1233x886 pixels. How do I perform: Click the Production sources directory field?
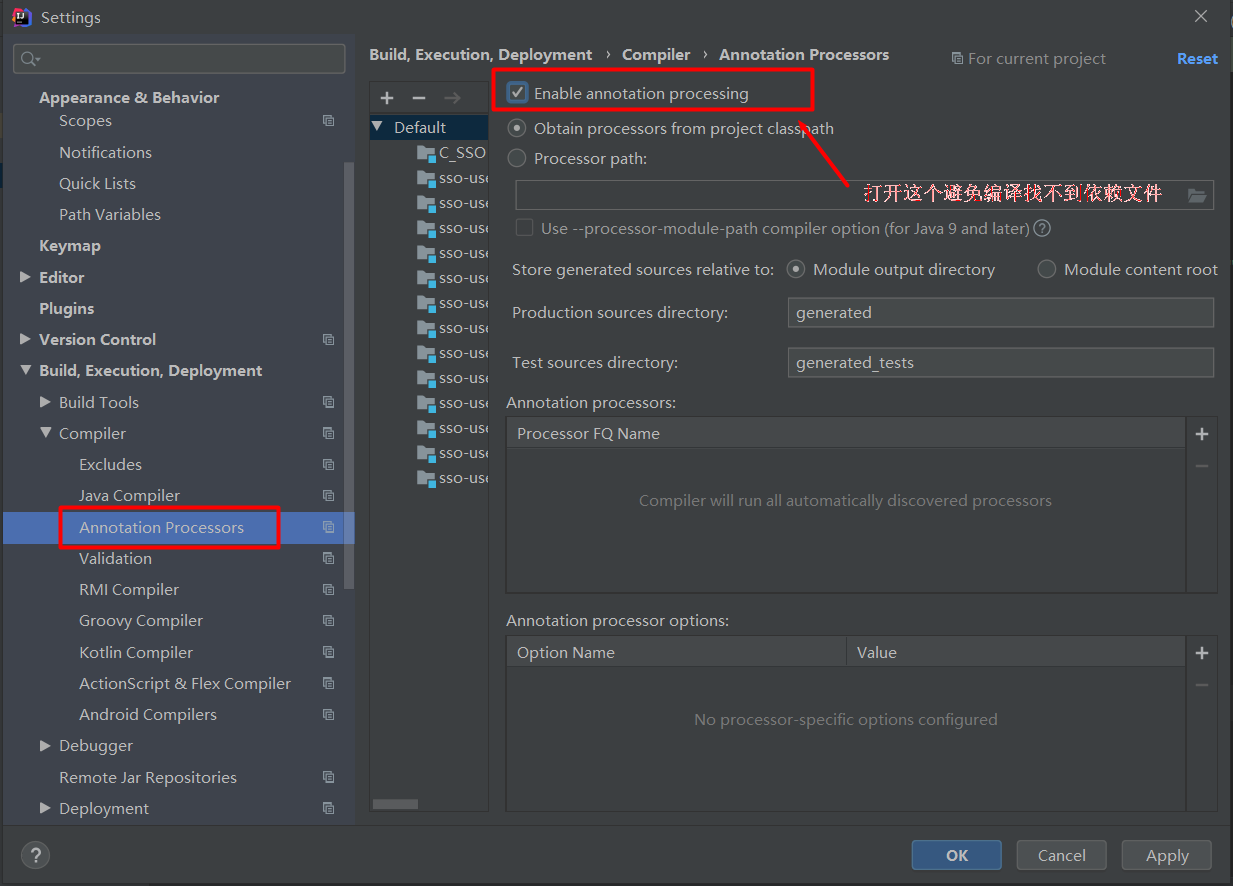[x=1000, y=313]
